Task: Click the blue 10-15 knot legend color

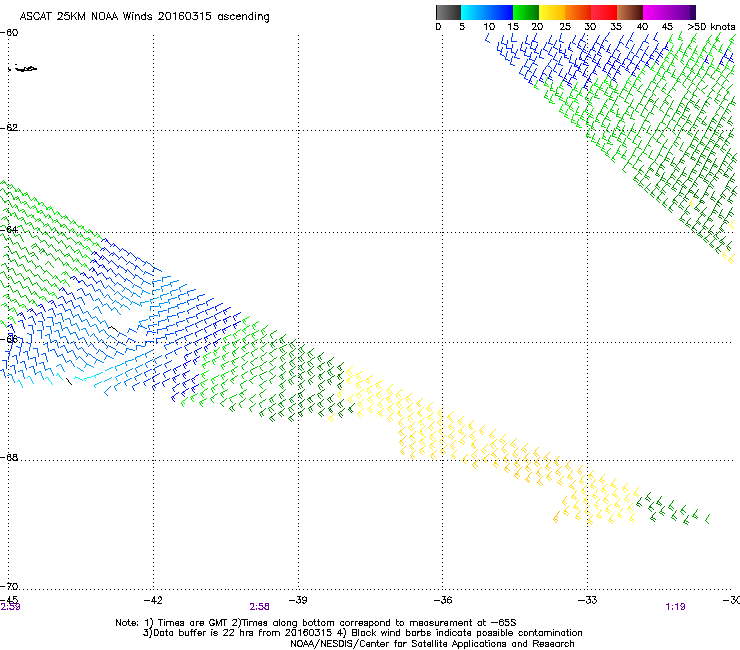Action: tap(500, 12)
